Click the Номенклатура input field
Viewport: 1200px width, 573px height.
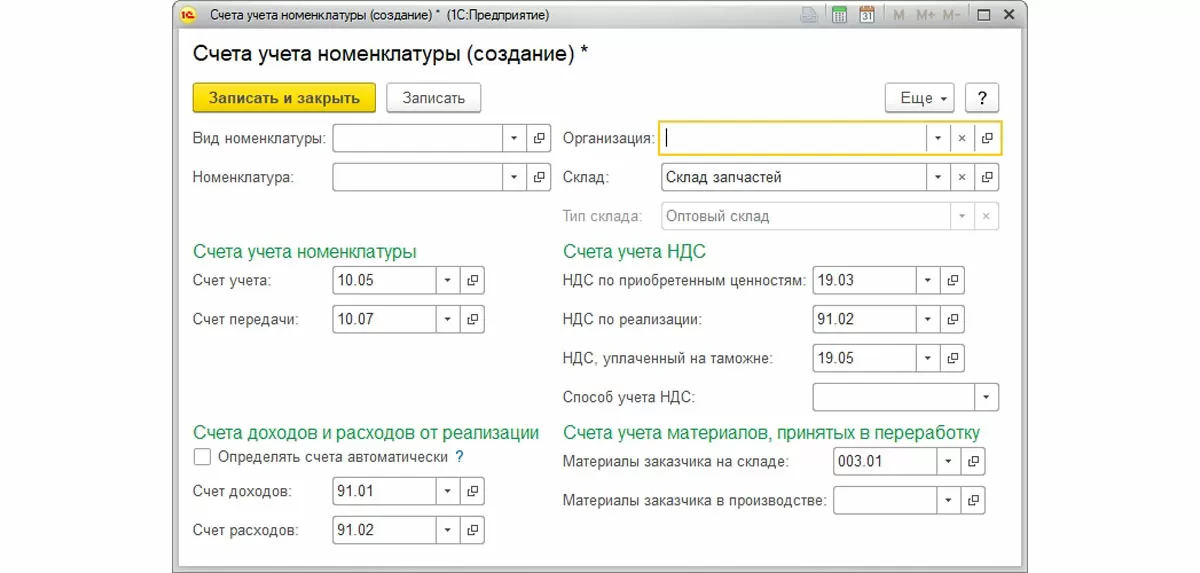417,177
